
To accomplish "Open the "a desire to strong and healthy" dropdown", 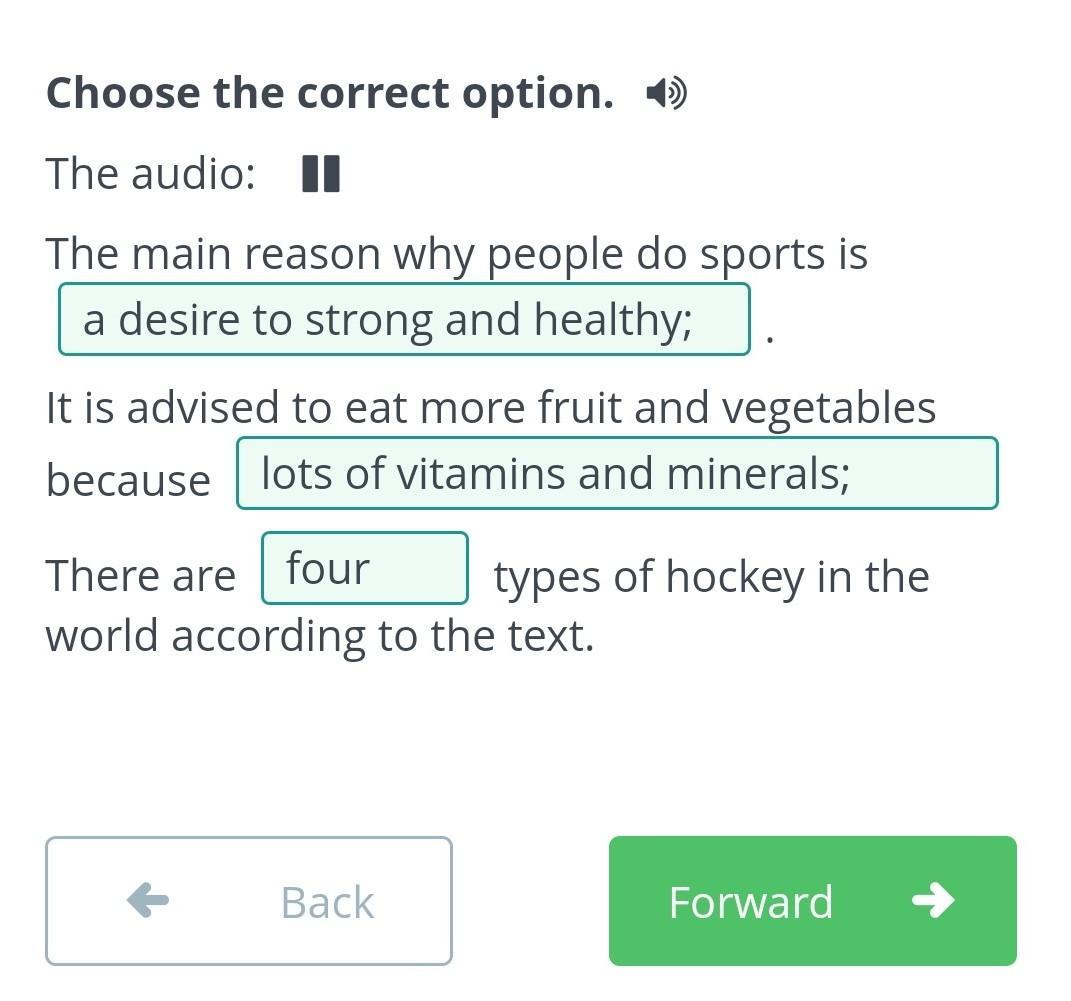I will tap(404, 320).
